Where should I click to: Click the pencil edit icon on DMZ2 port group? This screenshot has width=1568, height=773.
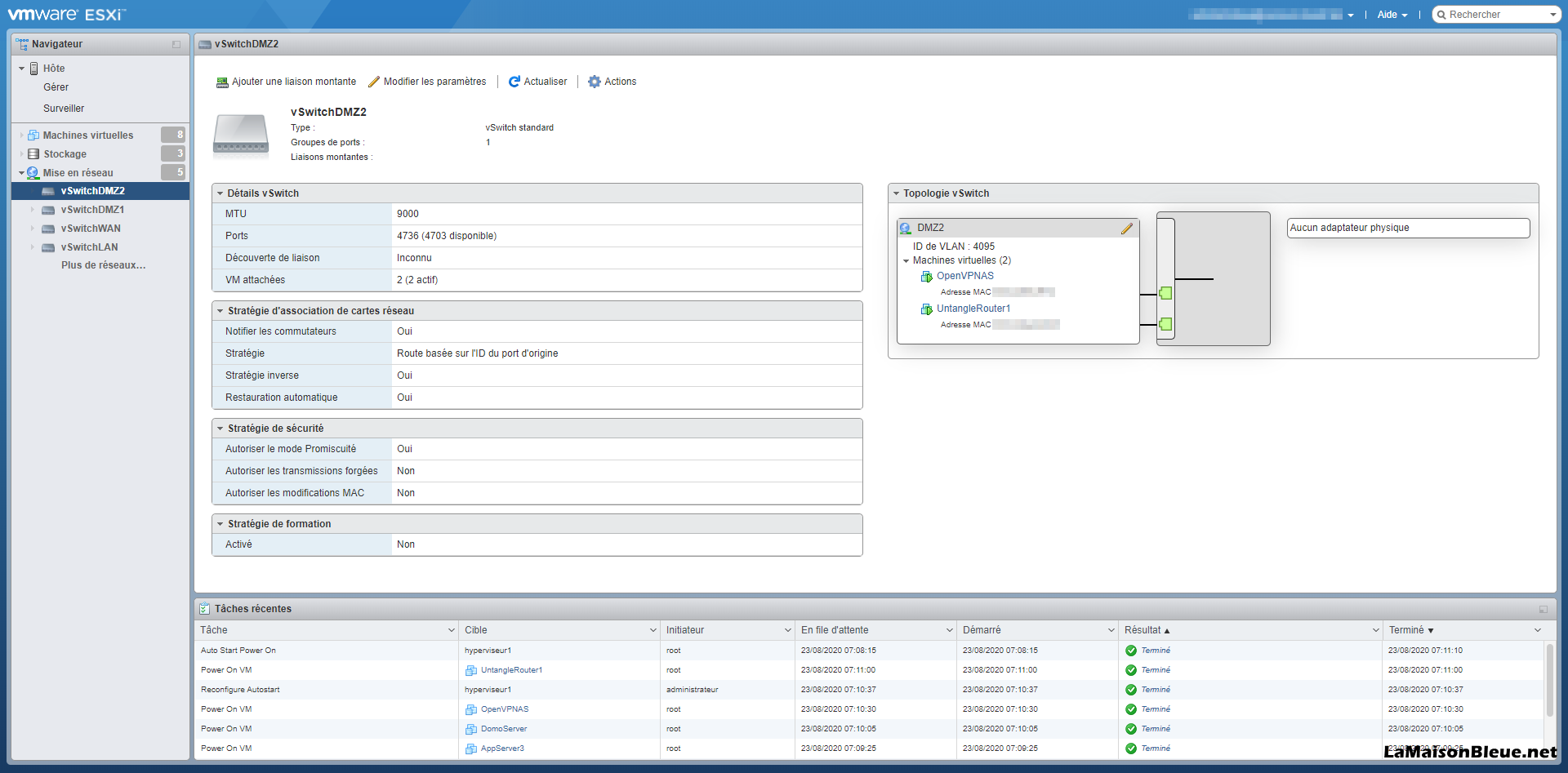1126,229
